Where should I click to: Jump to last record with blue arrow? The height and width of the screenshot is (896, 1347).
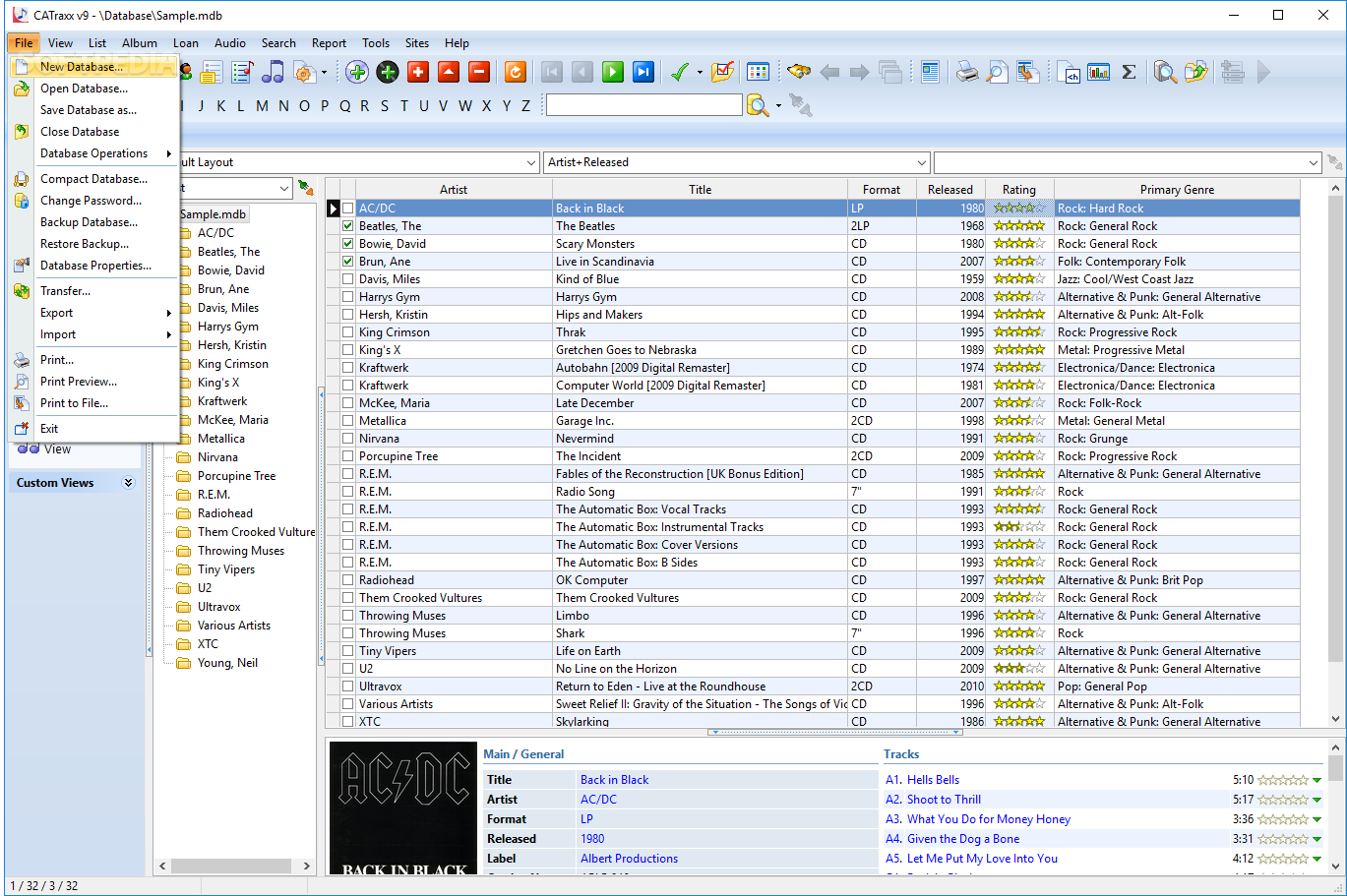(643, 72)
